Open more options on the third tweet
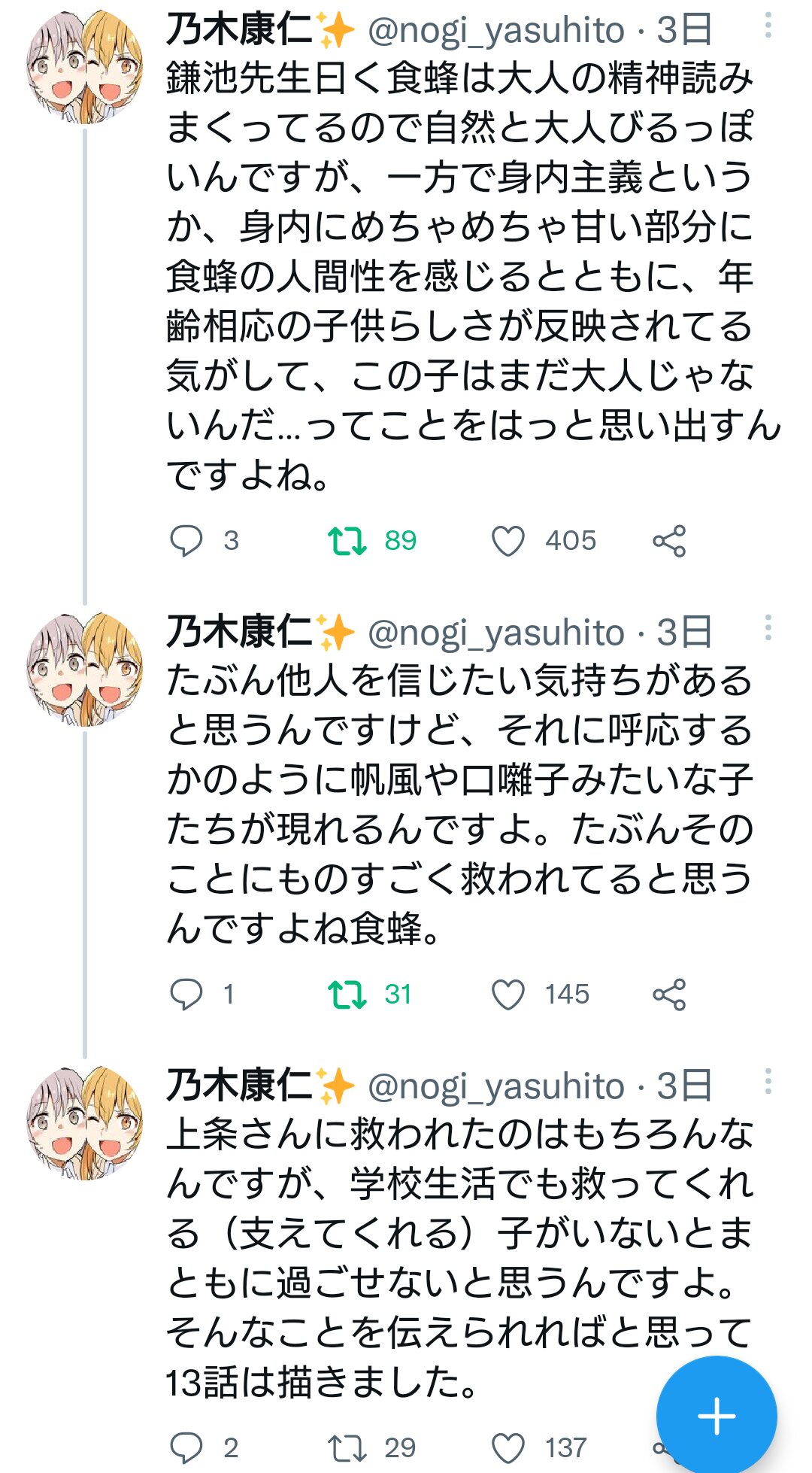812x1473 pixels. click(x=768, y=1082)
